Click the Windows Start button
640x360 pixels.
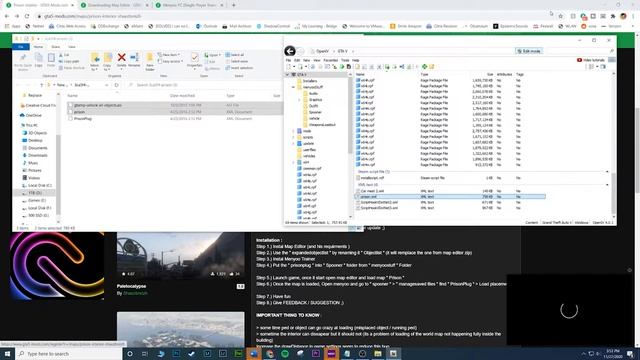pyautogui.click(x=7, y=353)
